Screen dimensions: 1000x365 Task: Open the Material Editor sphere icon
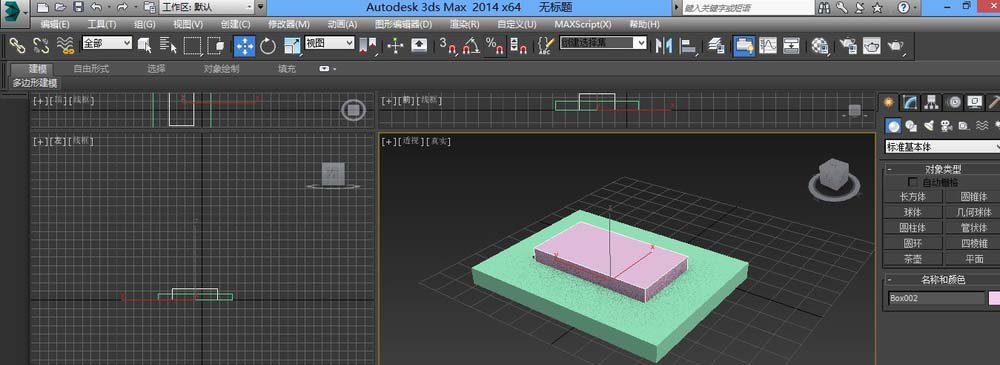[820, 46]
